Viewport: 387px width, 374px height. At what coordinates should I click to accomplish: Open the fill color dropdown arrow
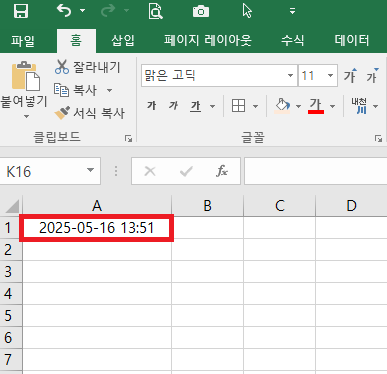(298, 106)
